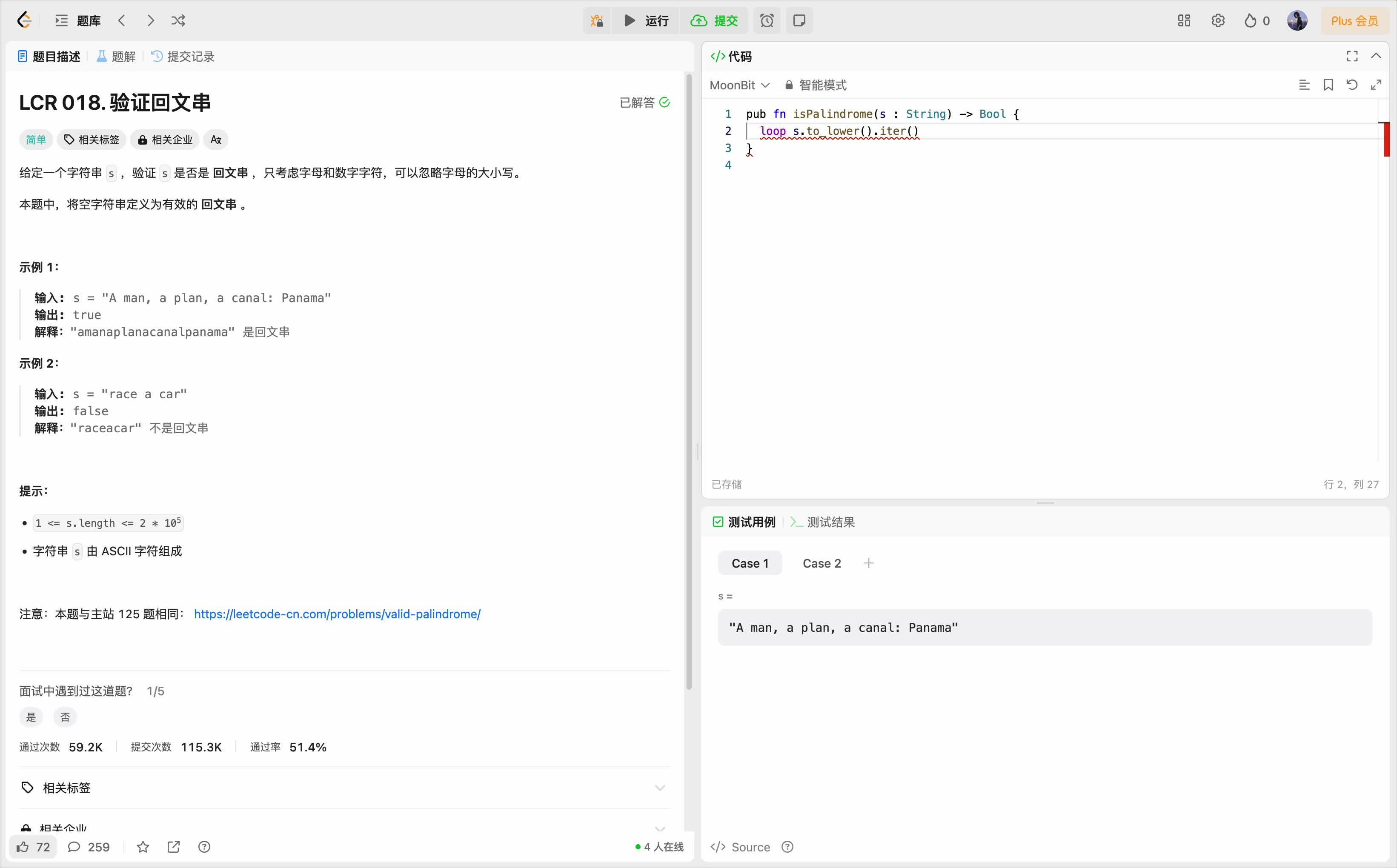Open the valid-palindrome link
This screenshot has width=1397, height=868.
pos(337,614)
